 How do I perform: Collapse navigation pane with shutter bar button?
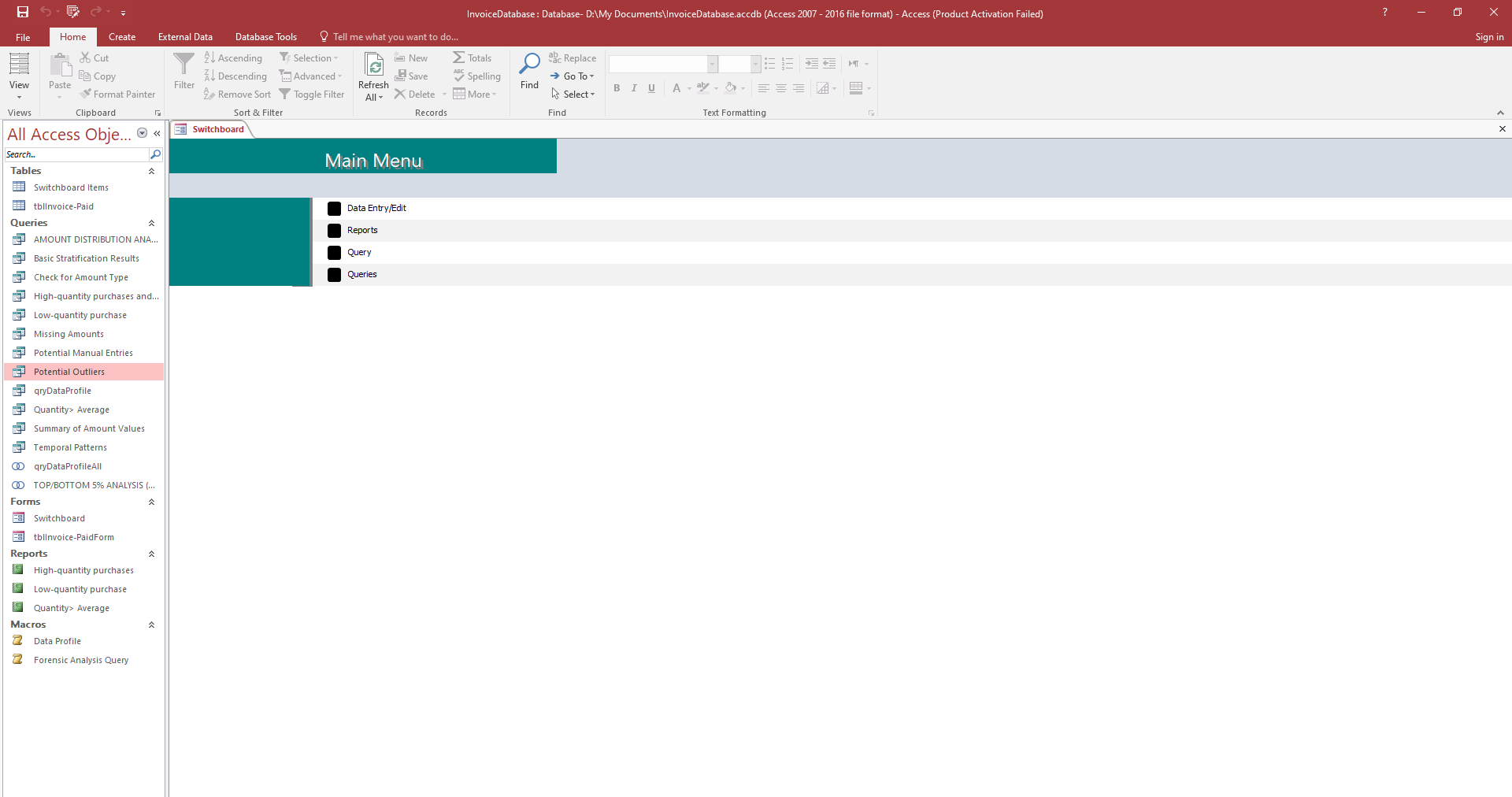tap(157, 133)
